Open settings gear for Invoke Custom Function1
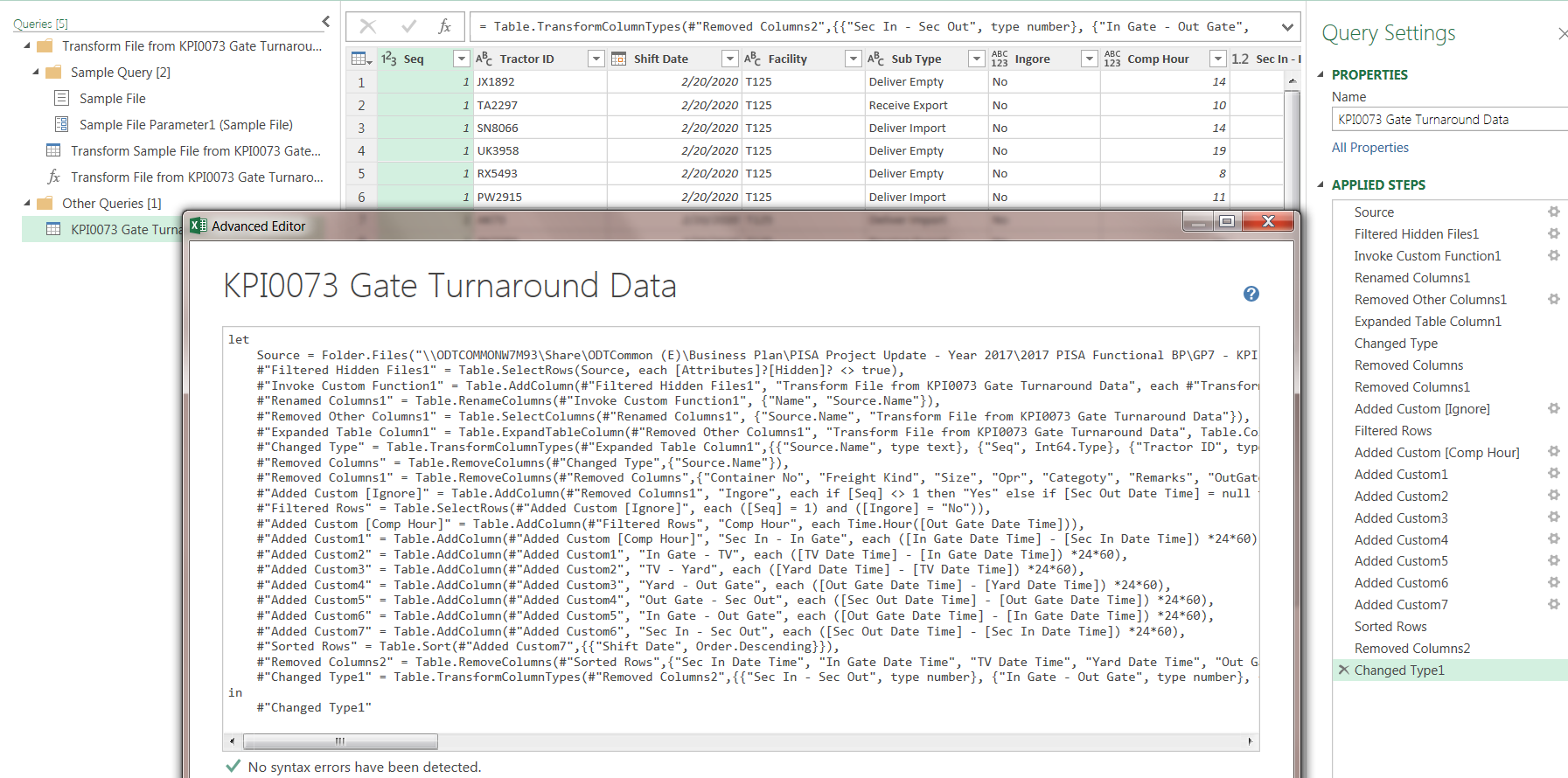The width and height of the screenshot is (1568, 778). (x=1554, y=255)
